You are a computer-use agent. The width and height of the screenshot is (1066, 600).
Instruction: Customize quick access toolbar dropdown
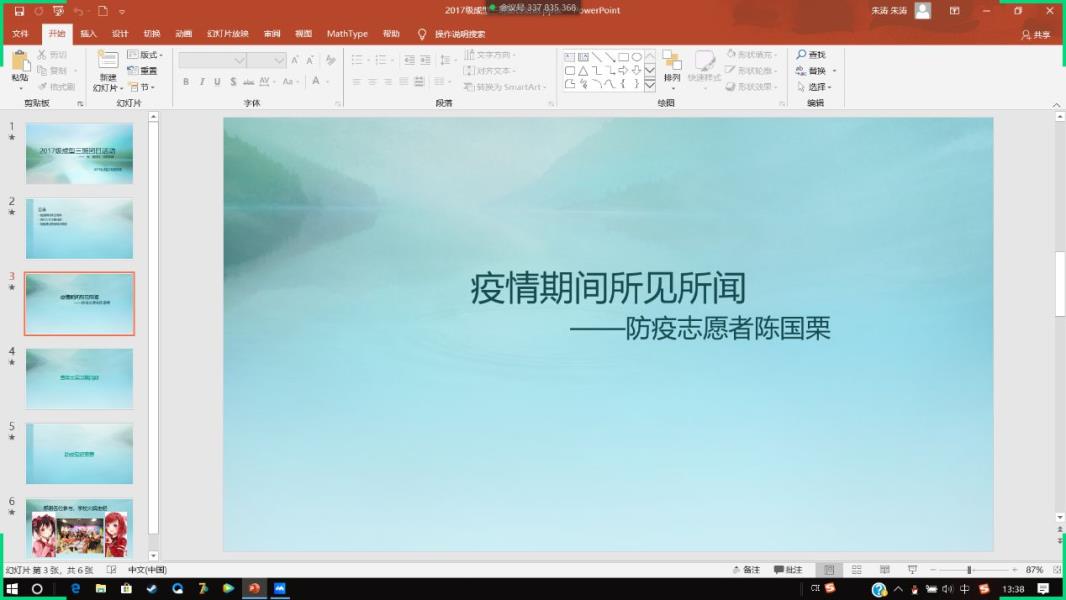122,12
